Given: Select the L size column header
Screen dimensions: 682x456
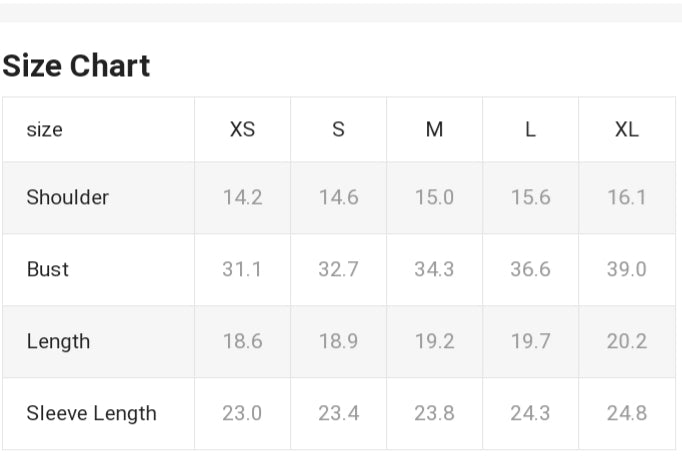Looking at the screenshot, I should coord(530,129).
